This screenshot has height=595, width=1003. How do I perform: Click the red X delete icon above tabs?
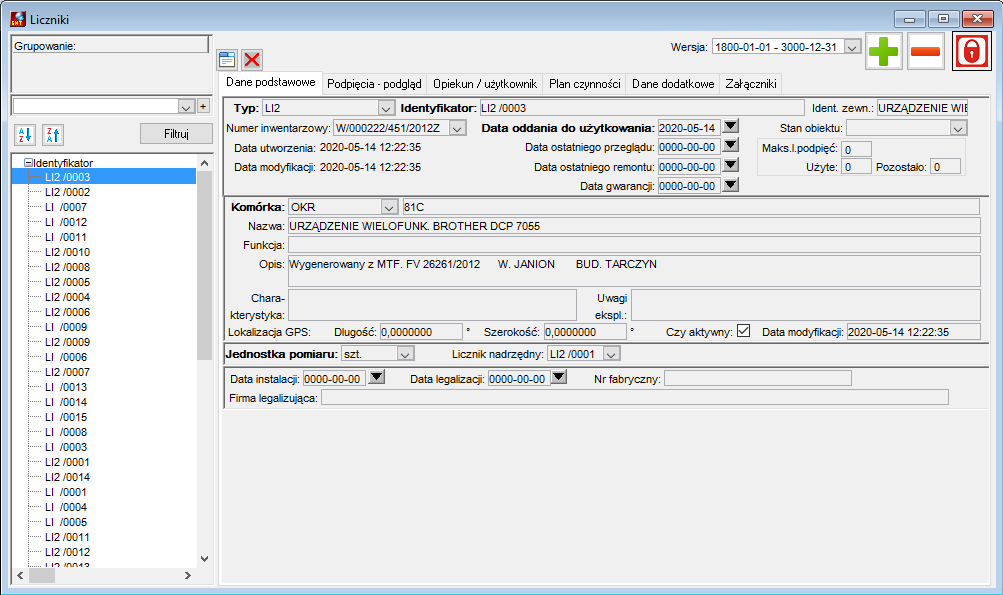(252, 60)
